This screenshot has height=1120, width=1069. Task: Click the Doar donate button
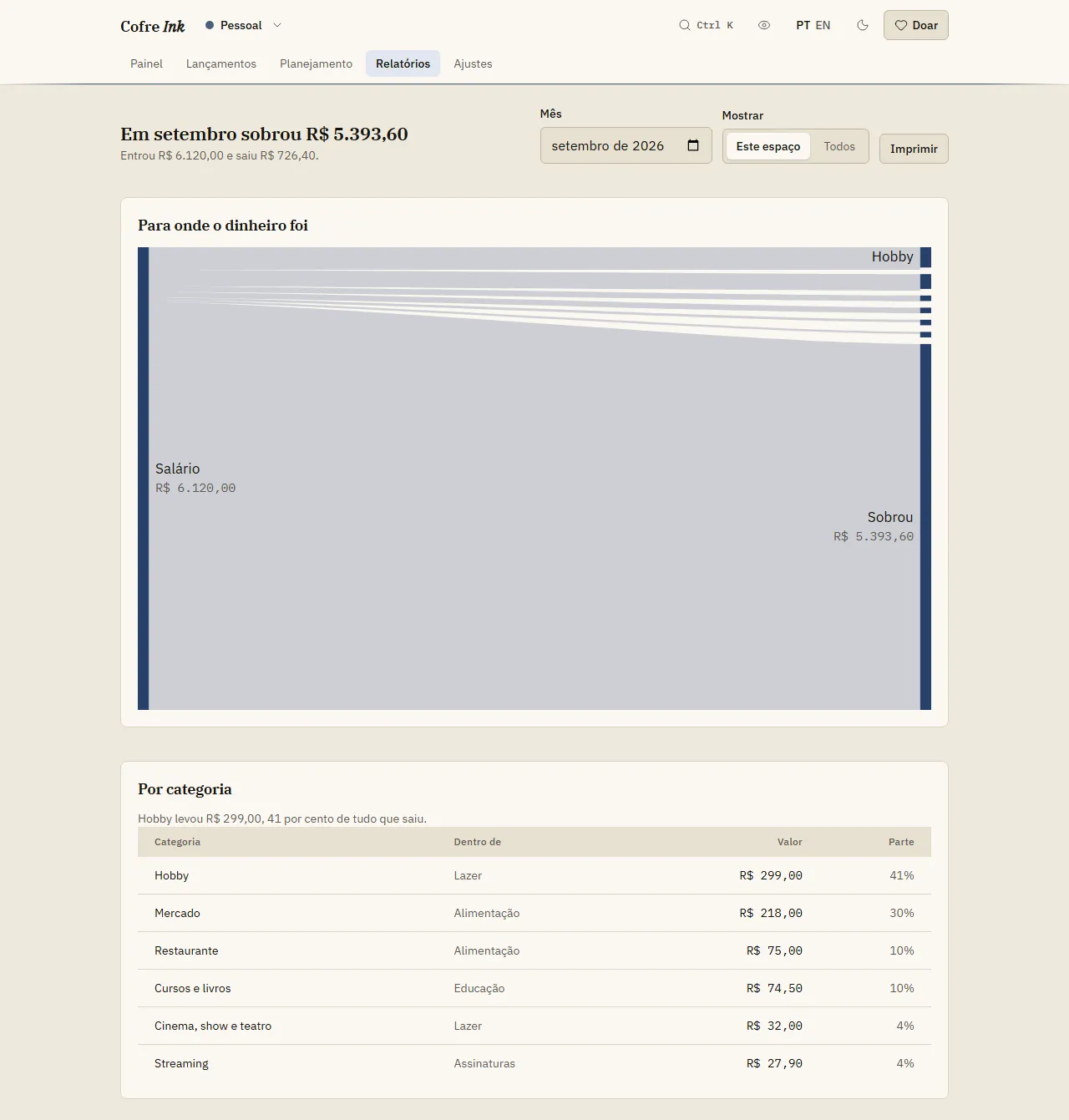916,25
